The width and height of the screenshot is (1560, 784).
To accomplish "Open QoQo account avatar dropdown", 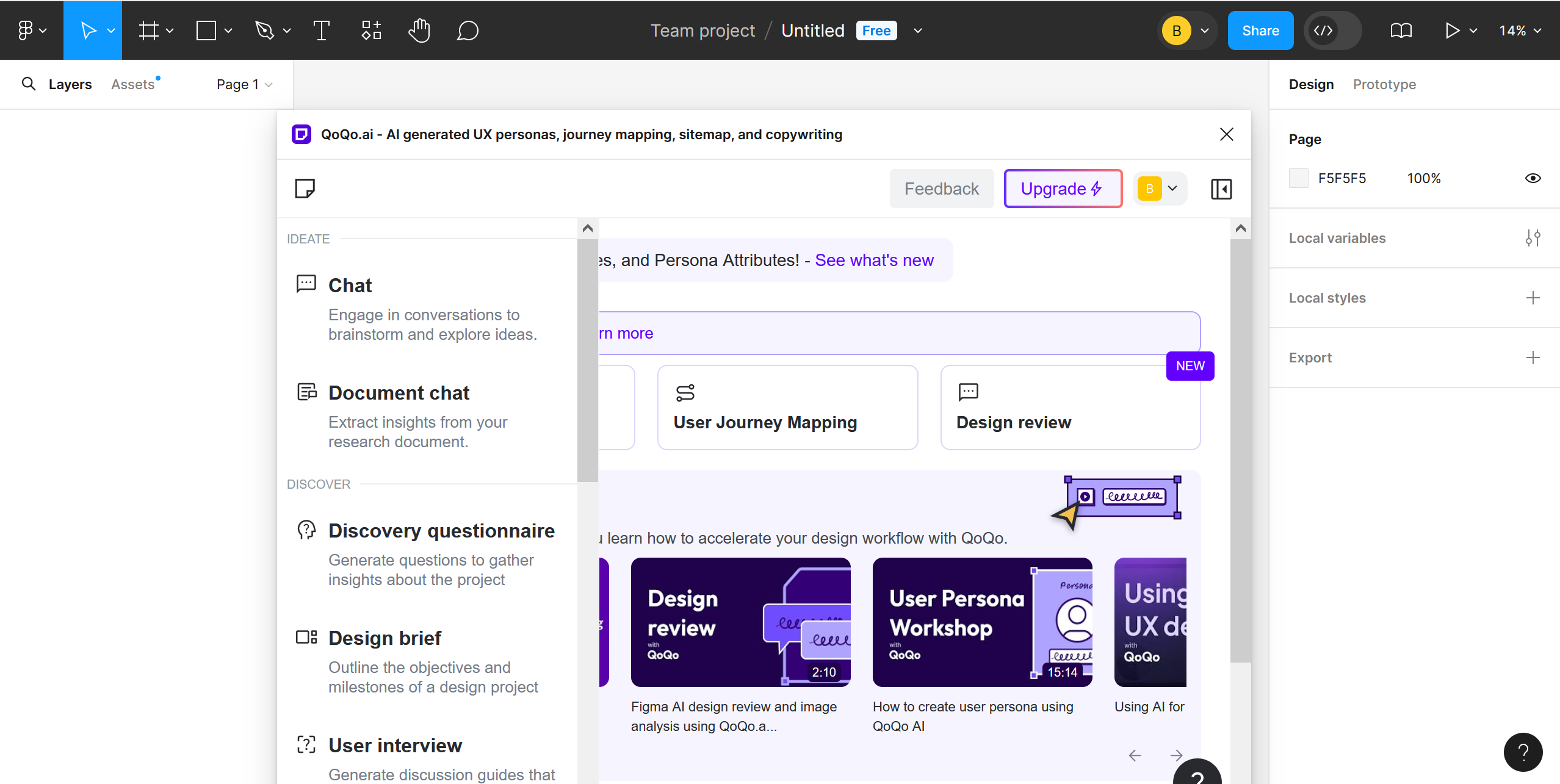I will click(1160, 189).
